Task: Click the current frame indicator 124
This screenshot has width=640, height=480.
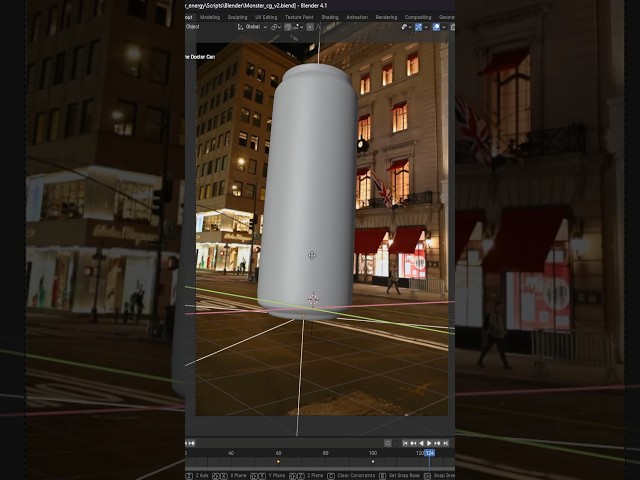Action: (x=429, y=453)
